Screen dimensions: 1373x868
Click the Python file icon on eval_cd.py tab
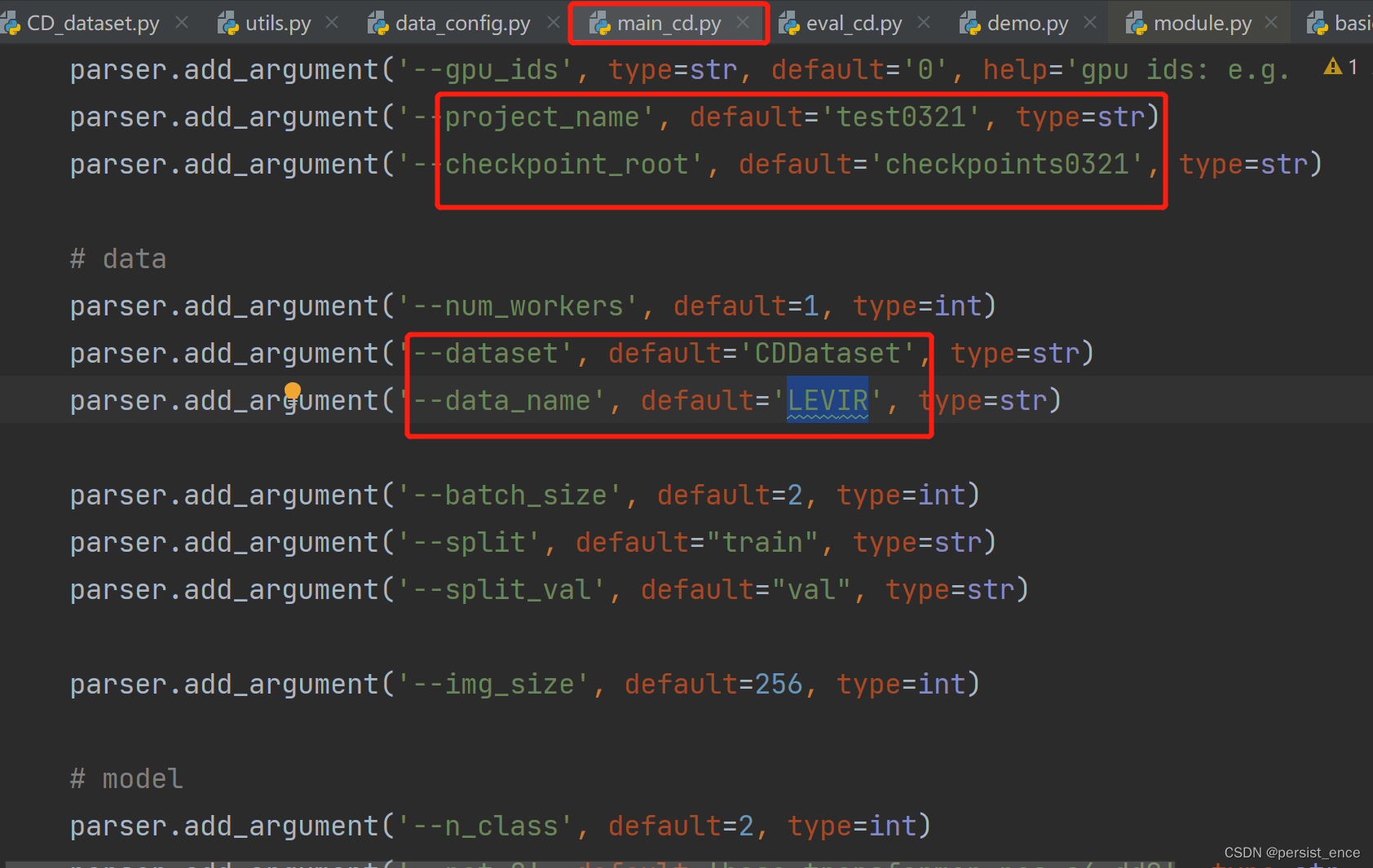789,24
